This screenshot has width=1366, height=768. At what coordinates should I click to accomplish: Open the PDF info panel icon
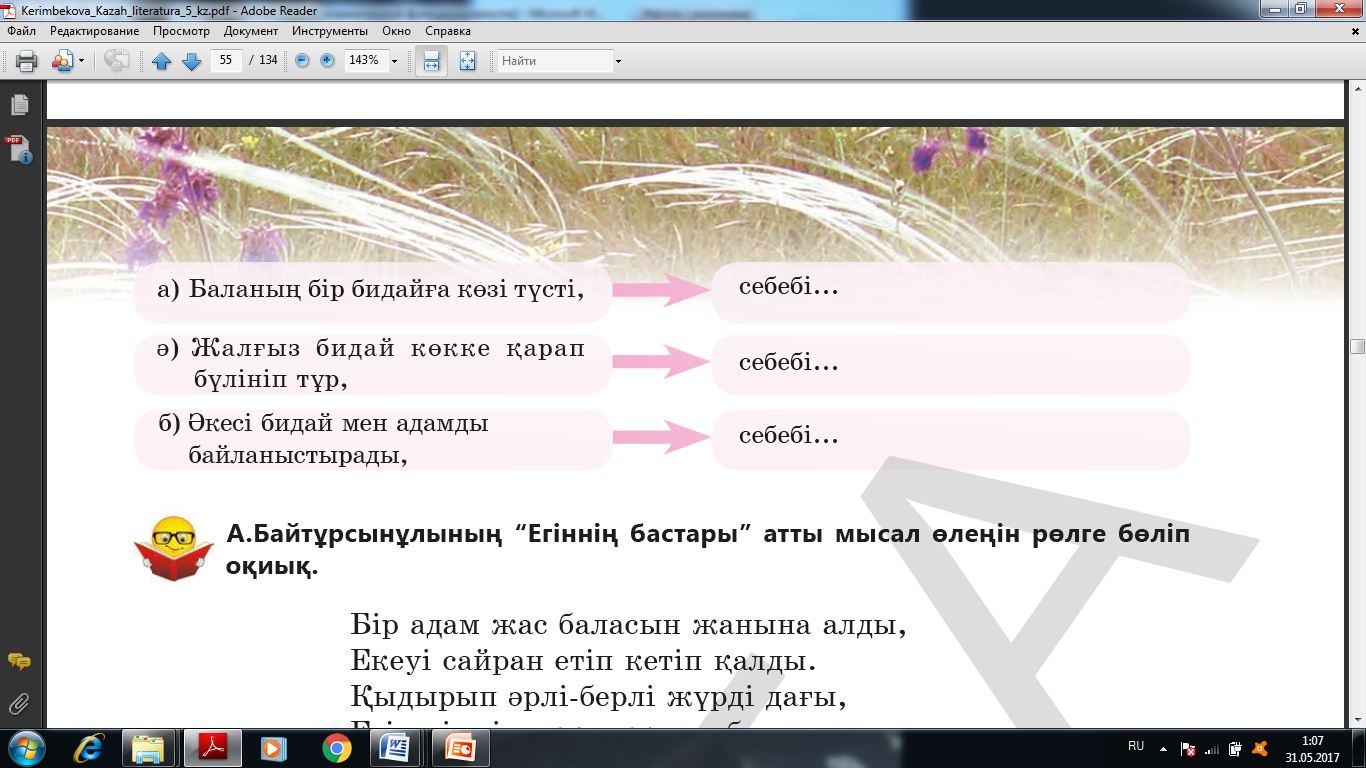19,149
